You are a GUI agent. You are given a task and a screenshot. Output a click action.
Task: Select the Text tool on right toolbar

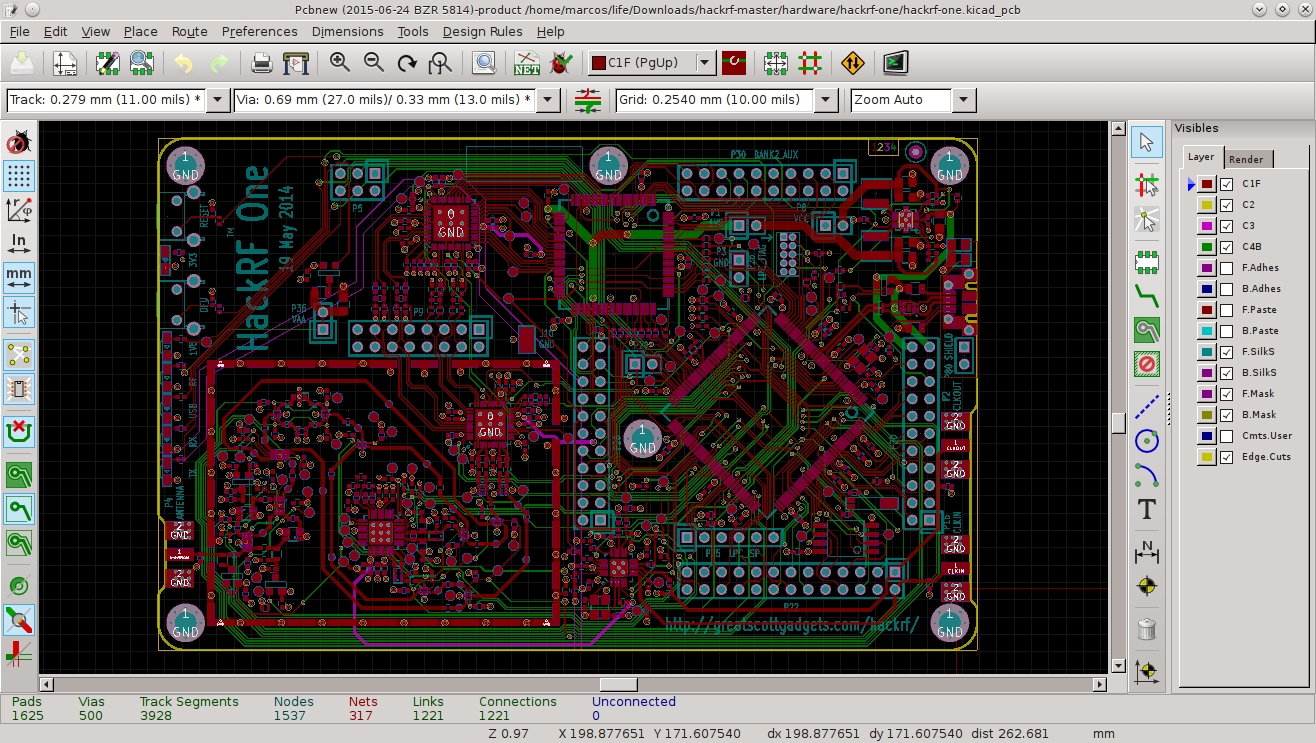(x=1147, y=511)
